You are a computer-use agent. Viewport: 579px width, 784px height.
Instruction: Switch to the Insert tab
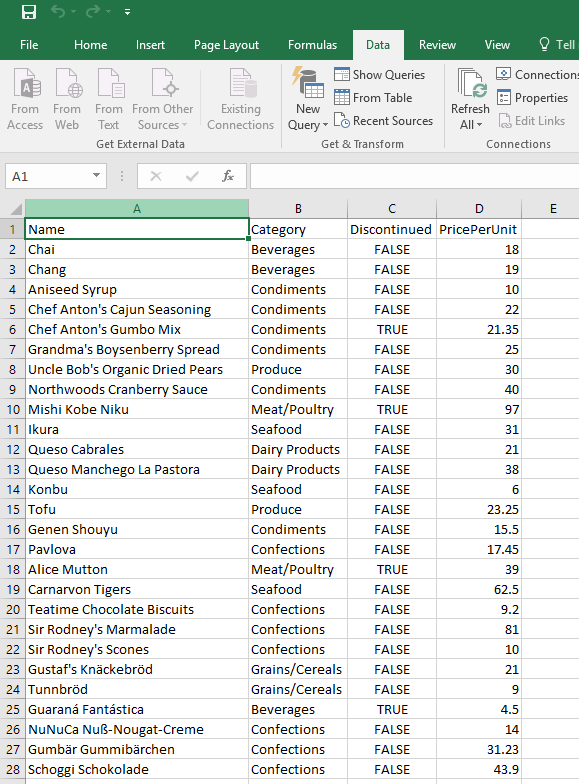[150, 45]
